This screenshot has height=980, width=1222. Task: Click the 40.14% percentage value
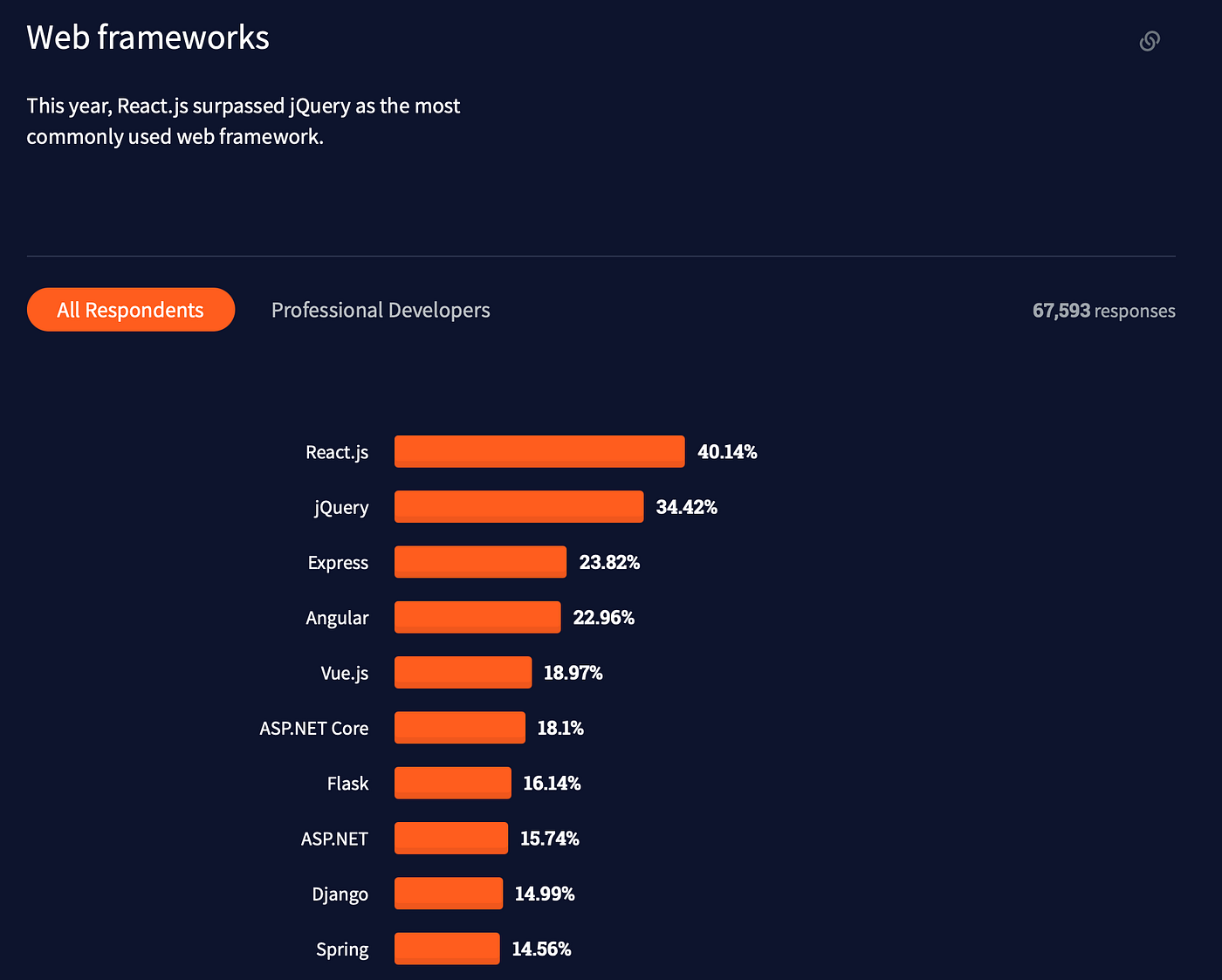(727, 451)
